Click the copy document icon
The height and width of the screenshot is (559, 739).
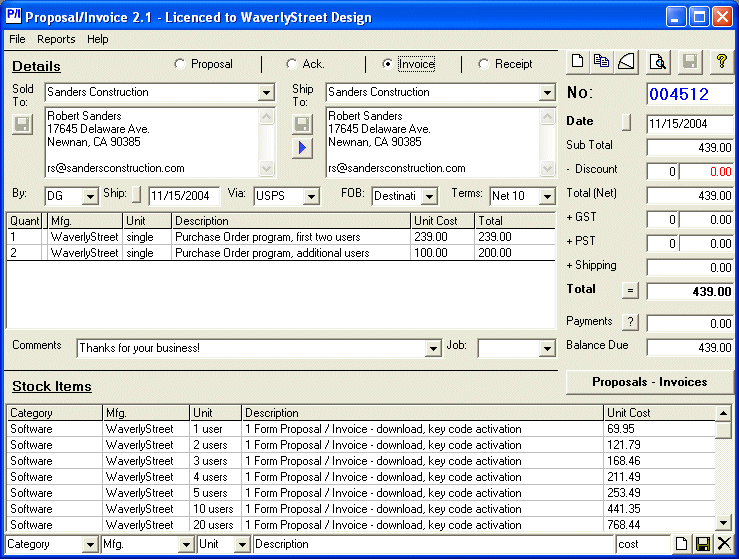[x=602, y=62]
